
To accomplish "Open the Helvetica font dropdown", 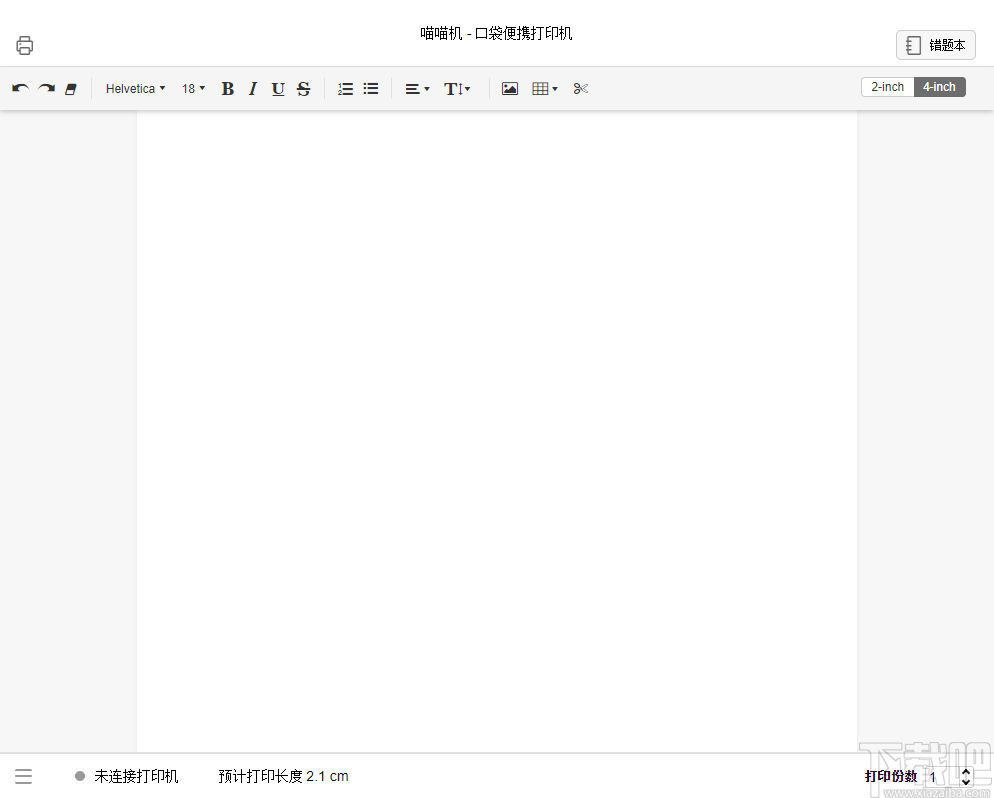I will click(134, 88).
